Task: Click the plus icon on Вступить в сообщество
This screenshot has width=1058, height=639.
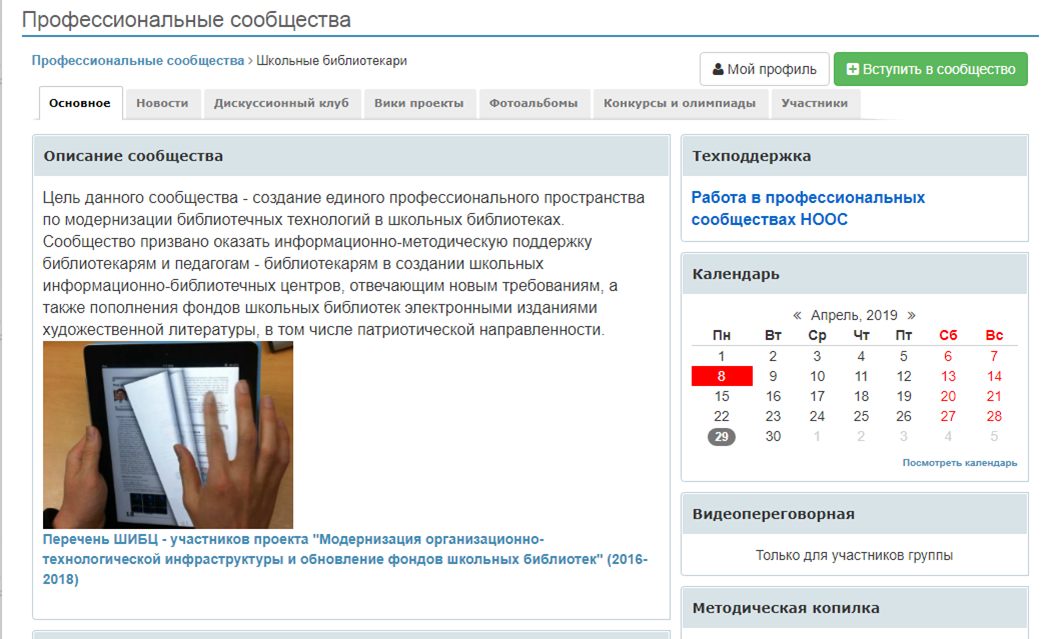Action: tap(852, 69)
